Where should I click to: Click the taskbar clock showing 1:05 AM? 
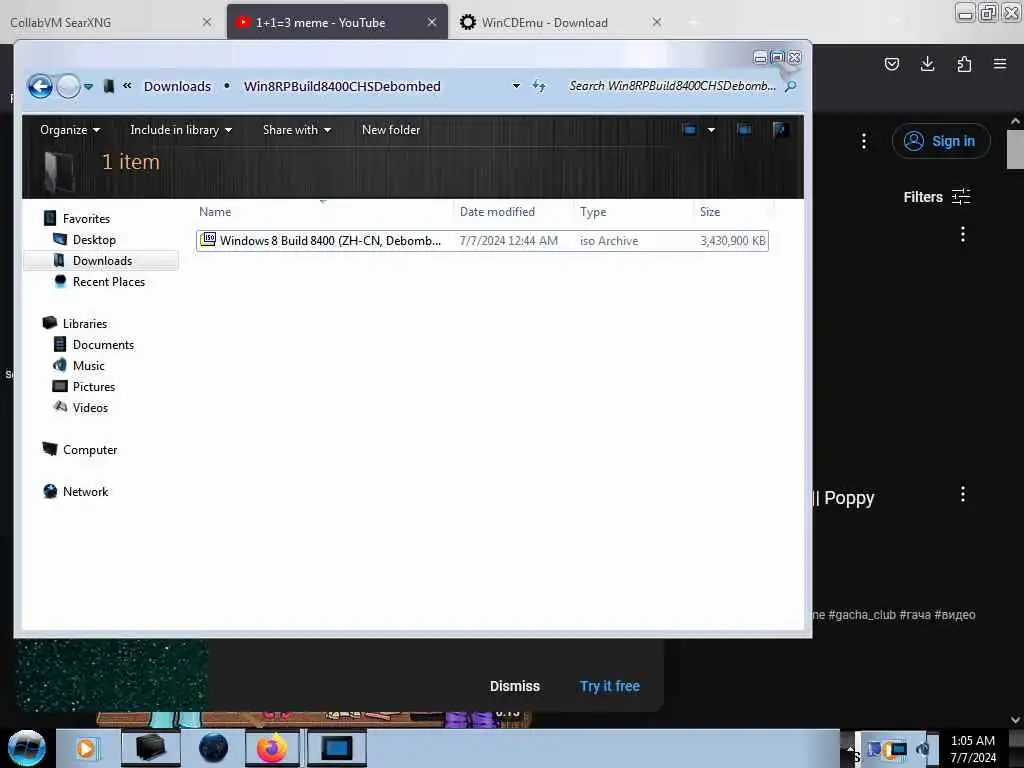[973, 748]
